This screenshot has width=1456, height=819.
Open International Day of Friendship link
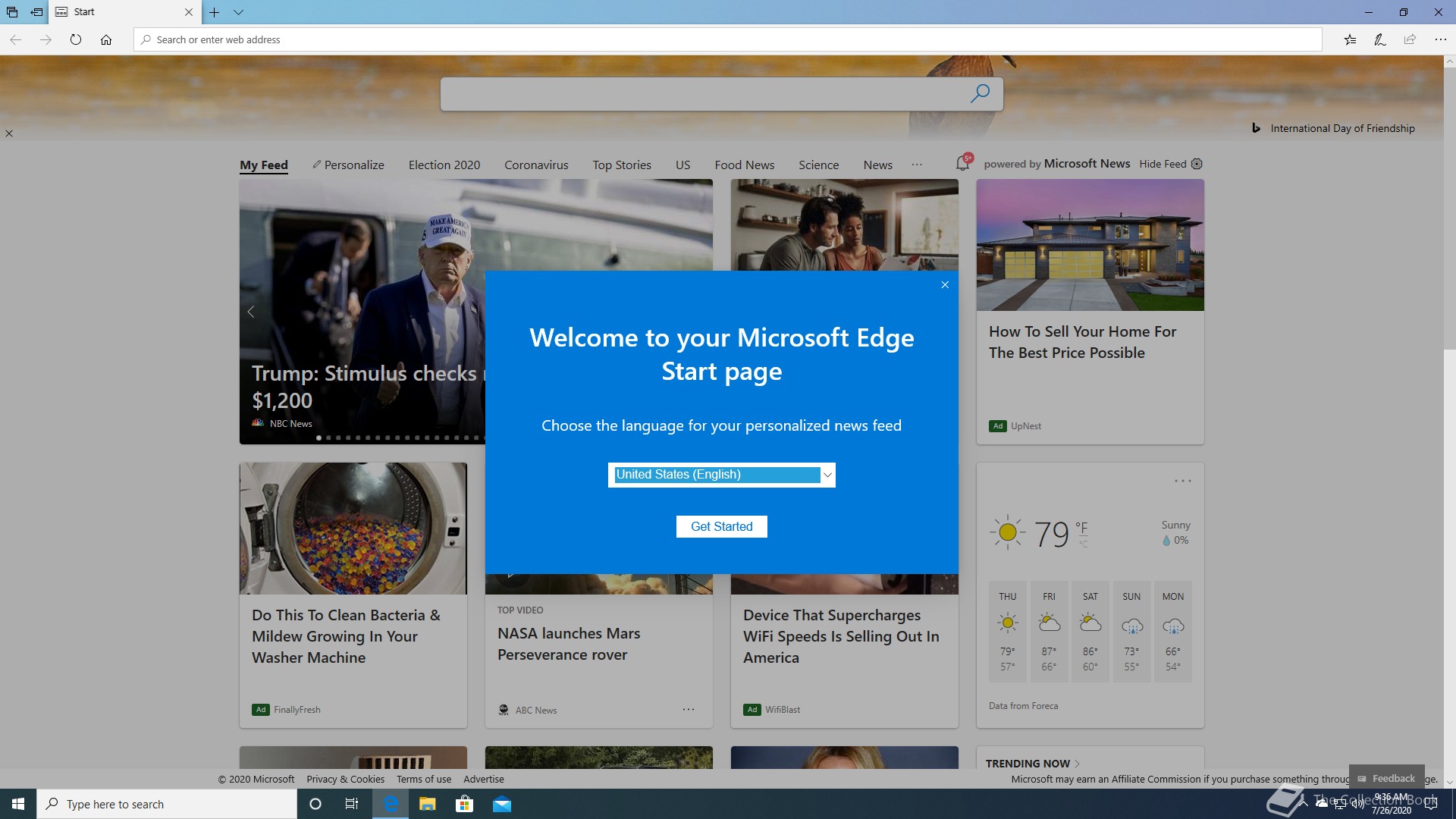coord(1342,128)
